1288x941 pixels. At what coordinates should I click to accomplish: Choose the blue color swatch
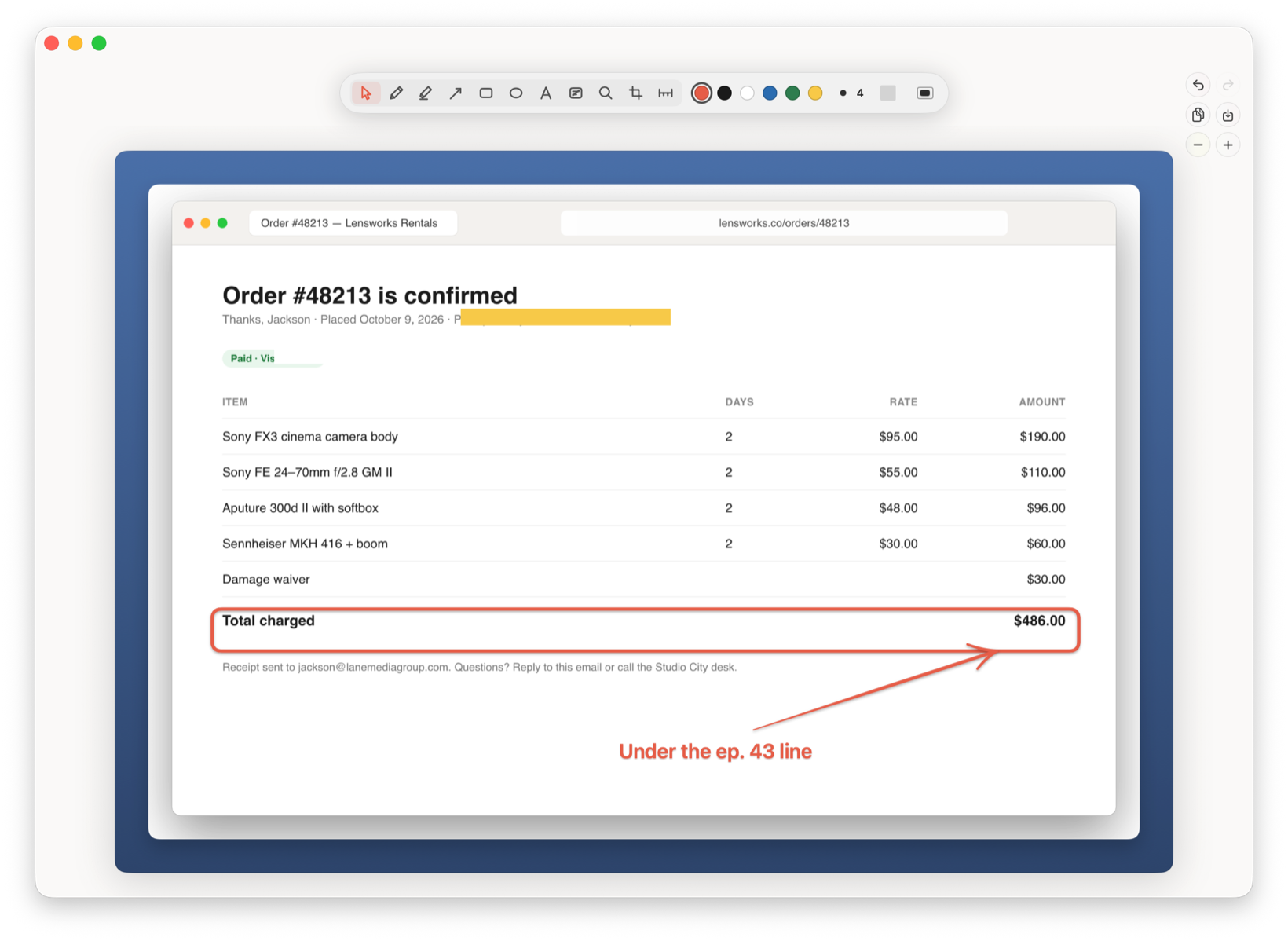pyautogui.click(x=770, y=93)
